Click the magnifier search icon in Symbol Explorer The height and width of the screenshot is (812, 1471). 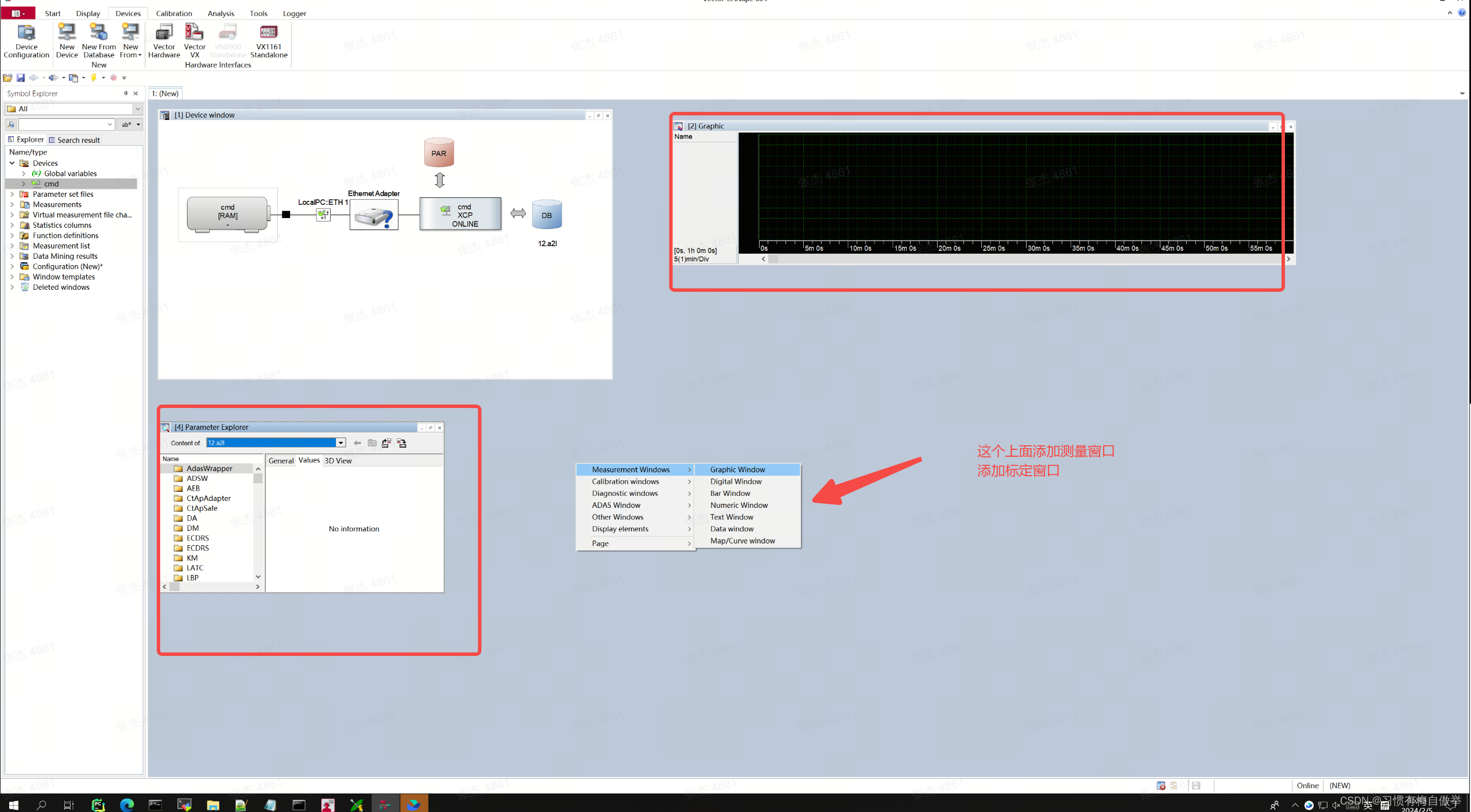click(x=10, y=124)
